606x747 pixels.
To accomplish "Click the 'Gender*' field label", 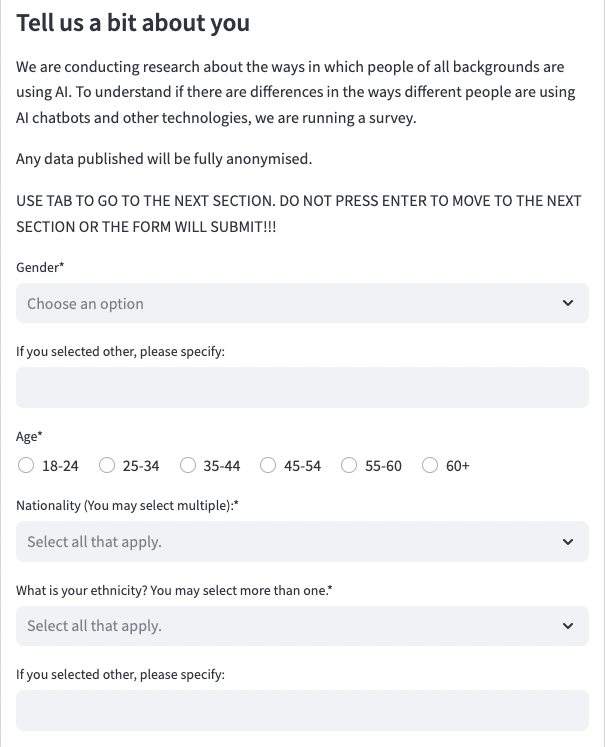I will 40,267.
